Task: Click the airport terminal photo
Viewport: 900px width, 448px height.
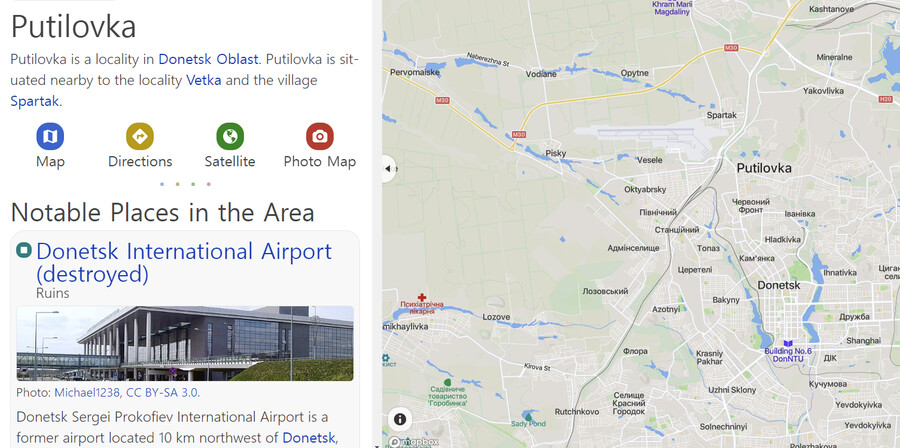Action: [x=185, y=344]
